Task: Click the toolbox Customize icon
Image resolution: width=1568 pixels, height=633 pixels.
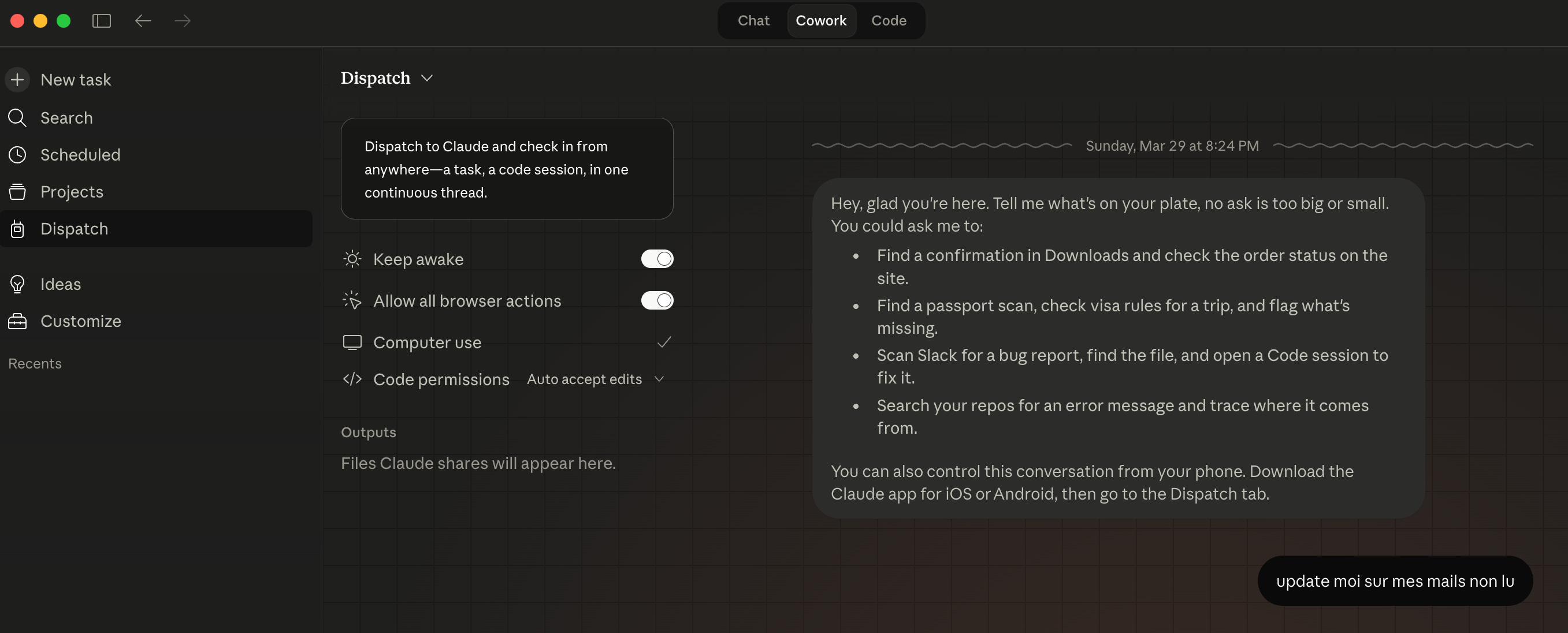Action: tap(18, 321)
